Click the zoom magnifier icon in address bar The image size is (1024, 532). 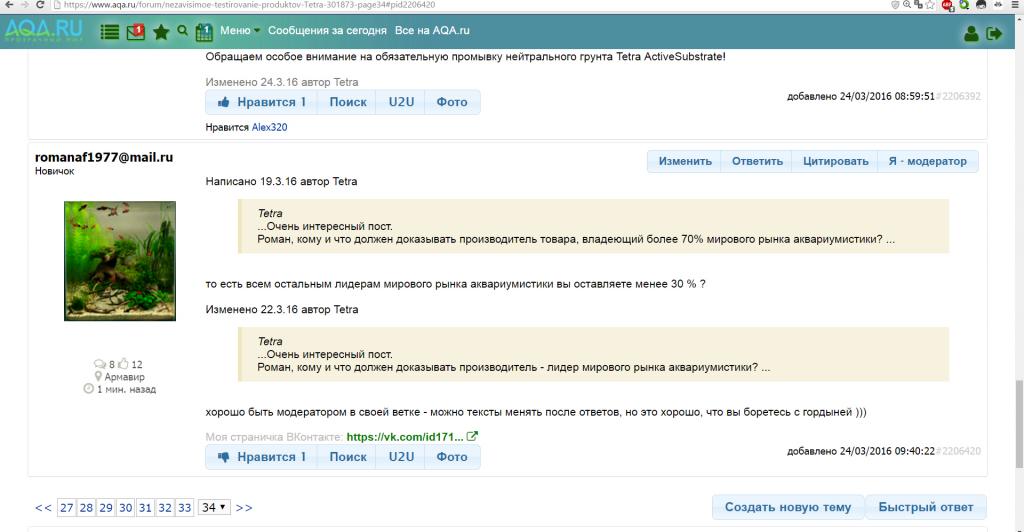pyautogui.click(x=907, y=5)
